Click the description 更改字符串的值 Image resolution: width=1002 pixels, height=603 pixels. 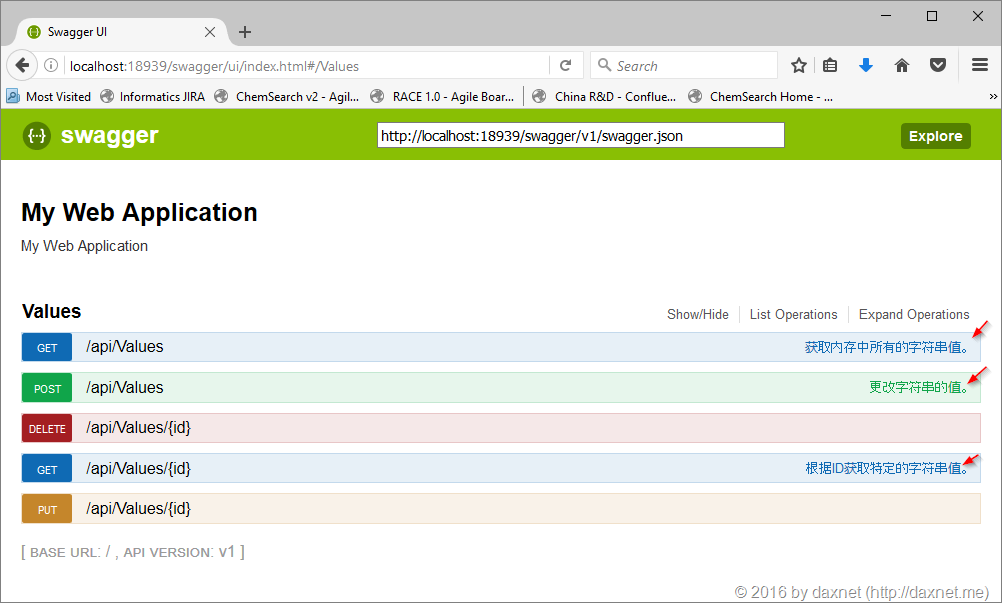[919, 387]
